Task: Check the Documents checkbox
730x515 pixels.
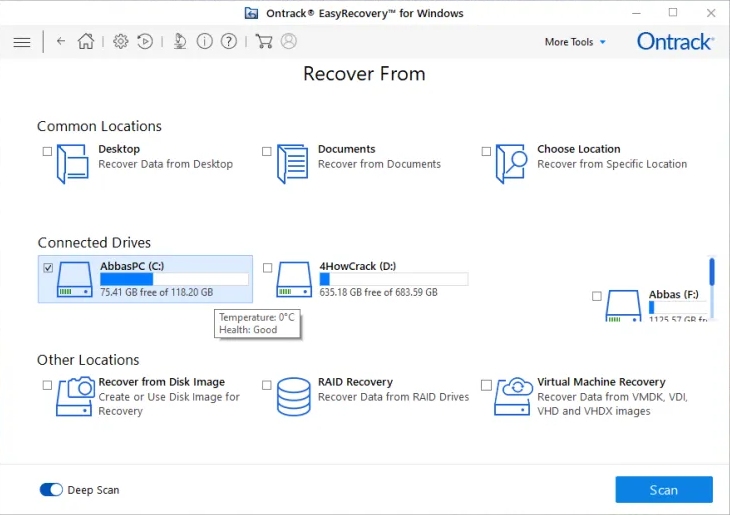Action: [267, 151]
